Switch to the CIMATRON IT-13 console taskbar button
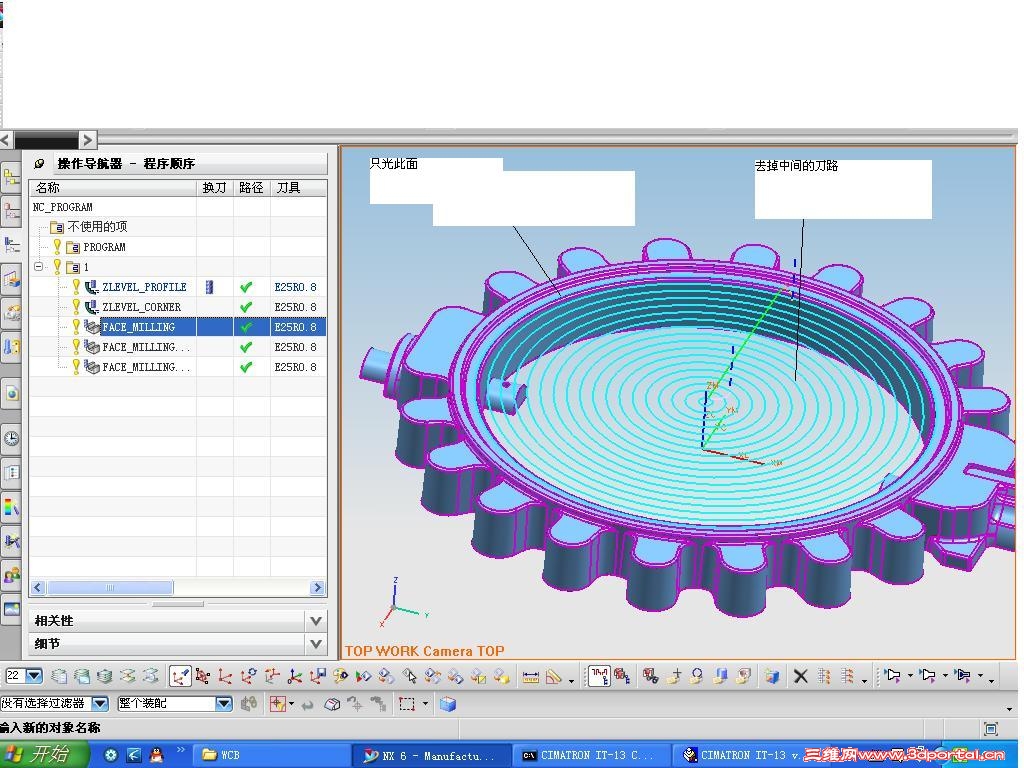 pos(592,756)
